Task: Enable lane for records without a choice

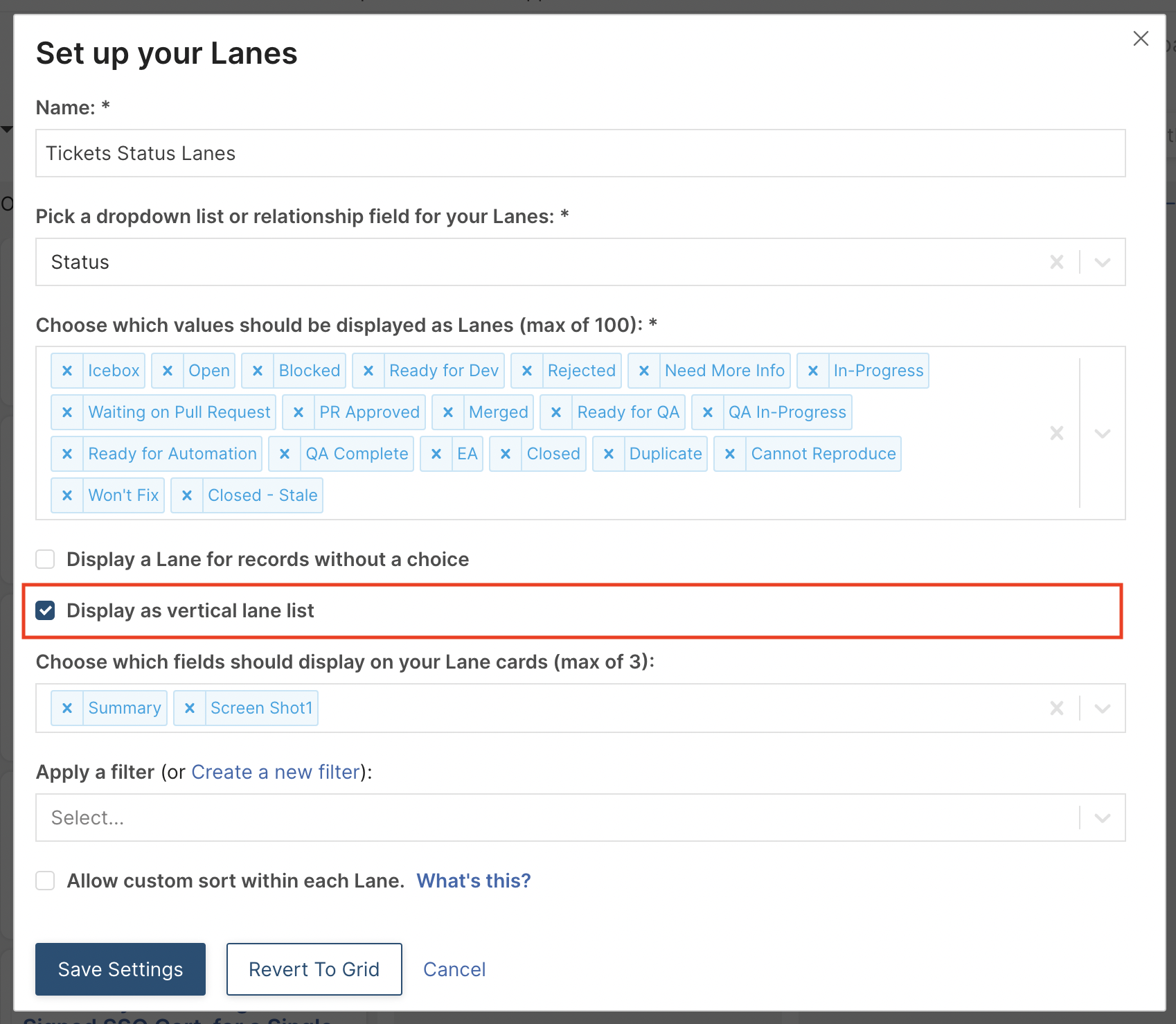Action: (x=46, y=559)
